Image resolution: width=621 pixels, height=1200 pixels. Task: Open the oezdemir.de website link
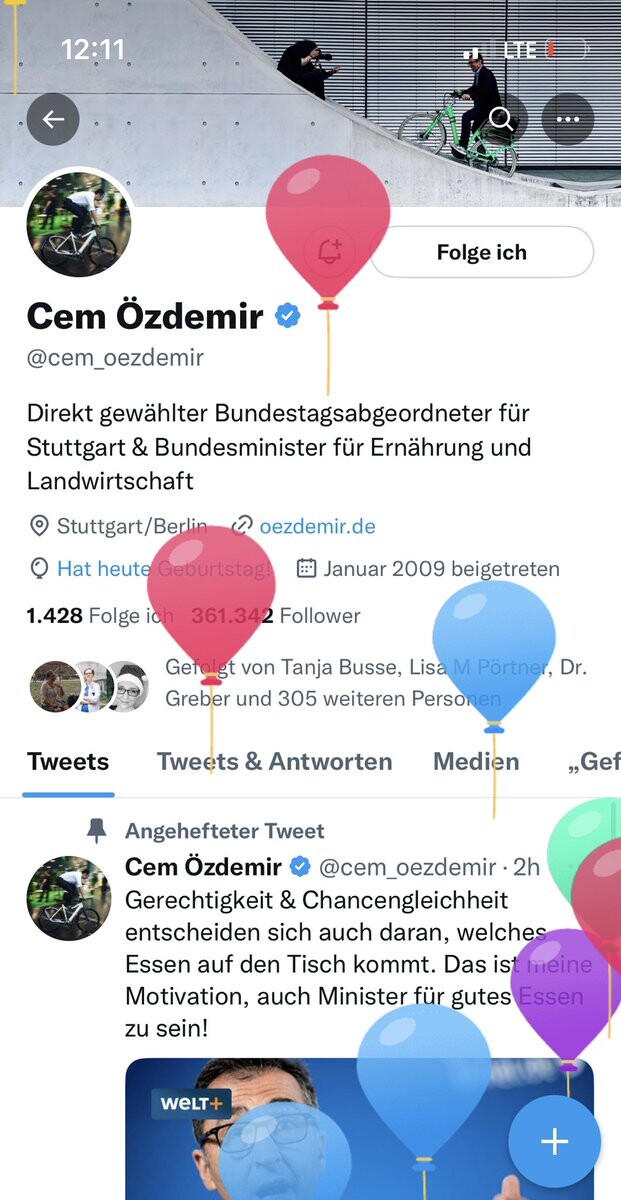[x=317, y=526]
